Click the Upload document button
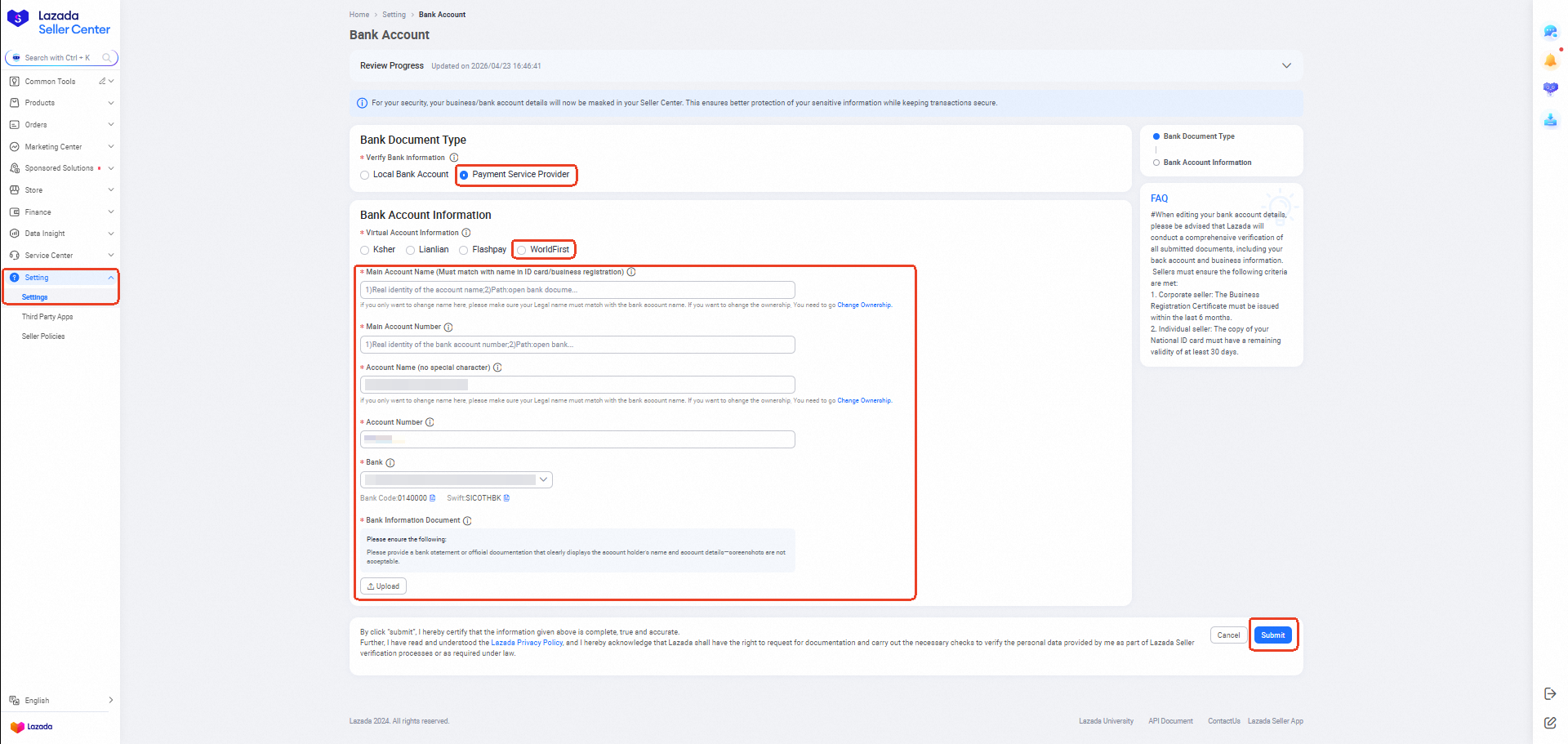Viewport: 1568px width, 744px height. coord(383,586)
